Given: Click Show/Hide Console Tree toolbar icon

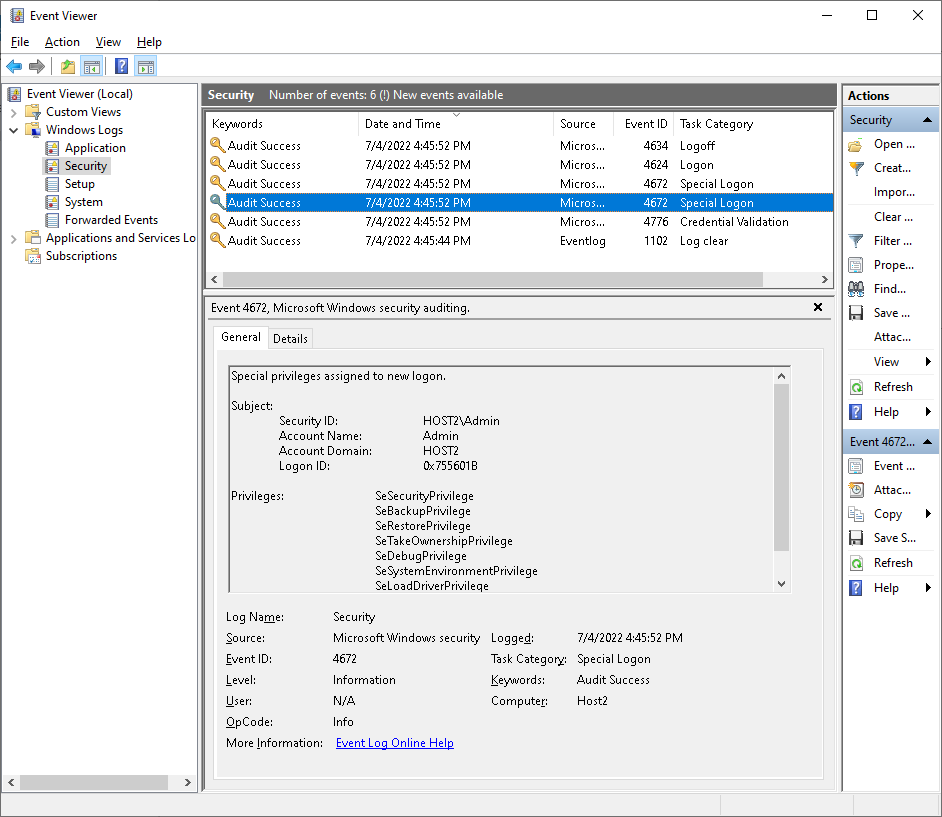Looking at the screenshot, I should (x=92, y=67).
